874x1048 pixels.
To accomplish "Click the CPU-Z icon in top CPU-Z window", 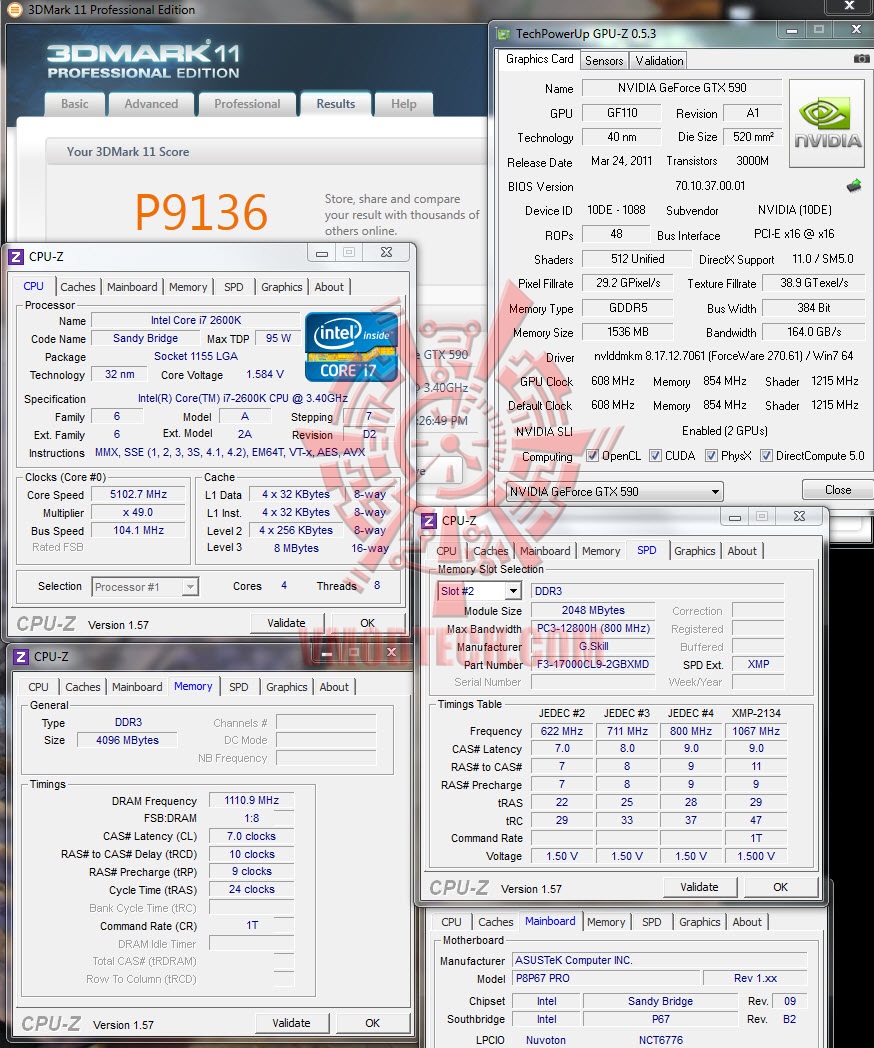I will (16, 257).
